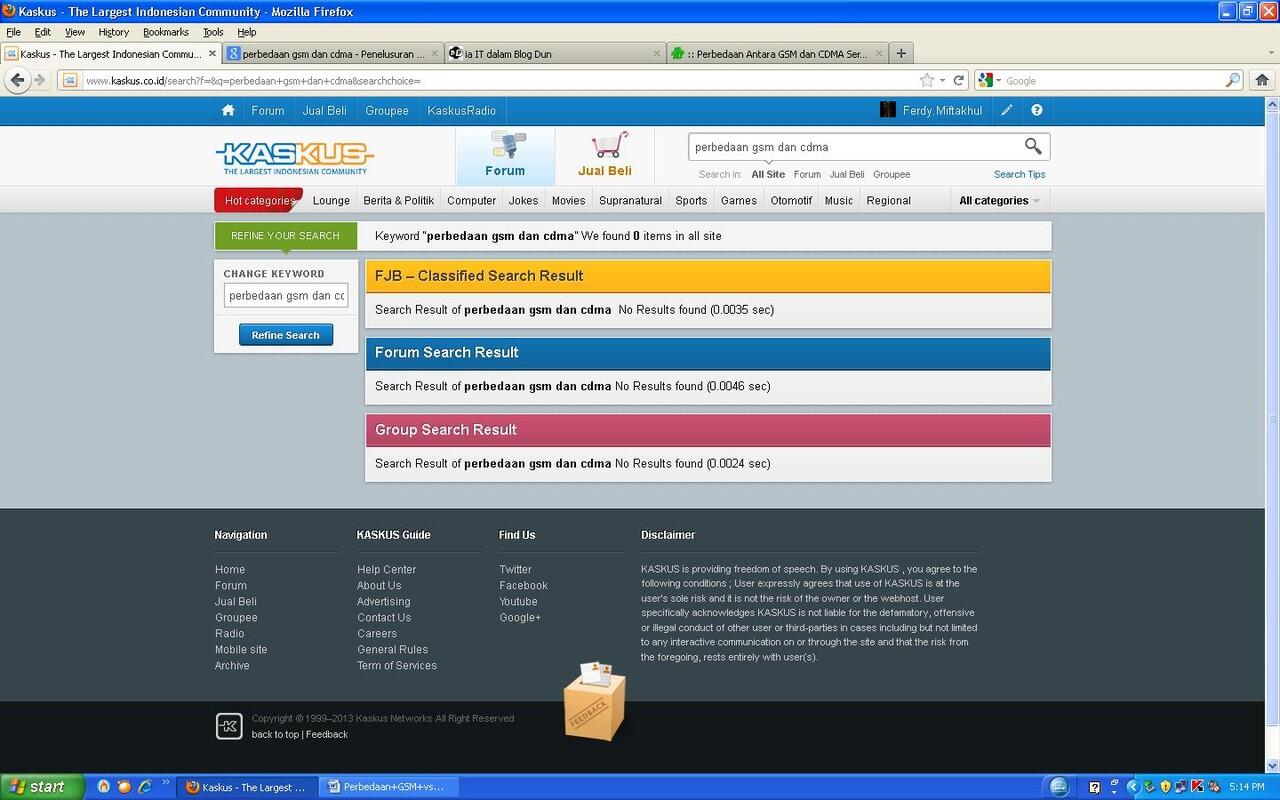This screenshot has width=1280, height=800.
Task: Launch Internet Explorer from quick launch
Action: tap(145, 787)
